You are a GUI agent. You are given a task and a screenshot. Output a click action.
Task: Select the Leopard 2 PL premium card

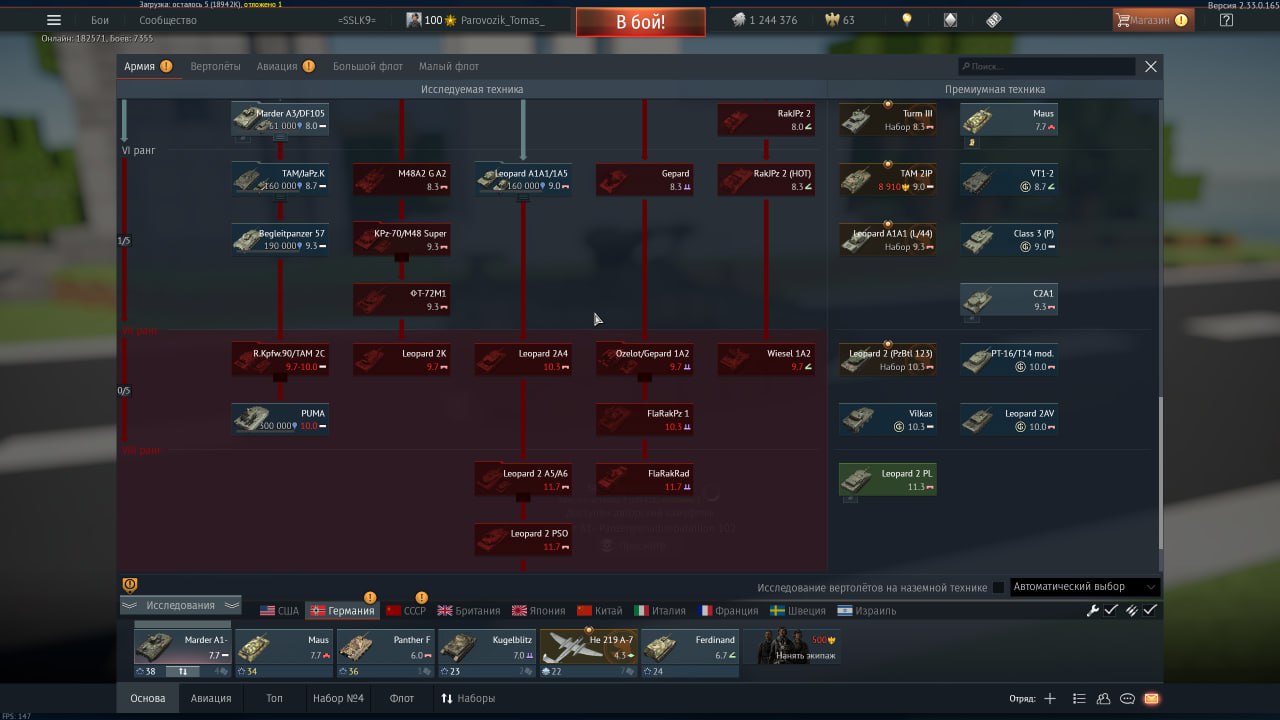pos(888,479)
